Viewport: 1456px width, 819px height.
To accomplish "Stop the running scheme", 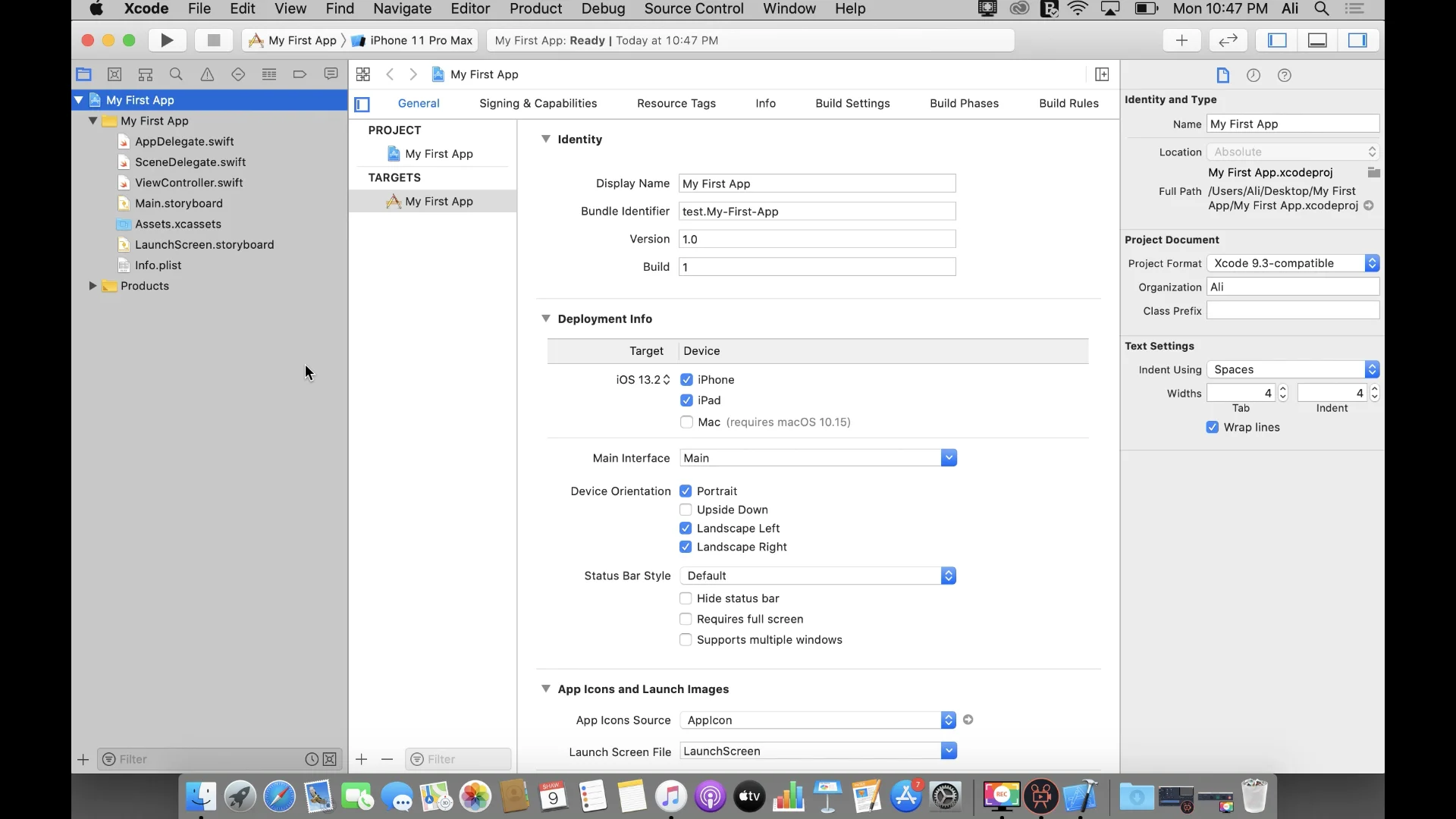I will 214,40.
